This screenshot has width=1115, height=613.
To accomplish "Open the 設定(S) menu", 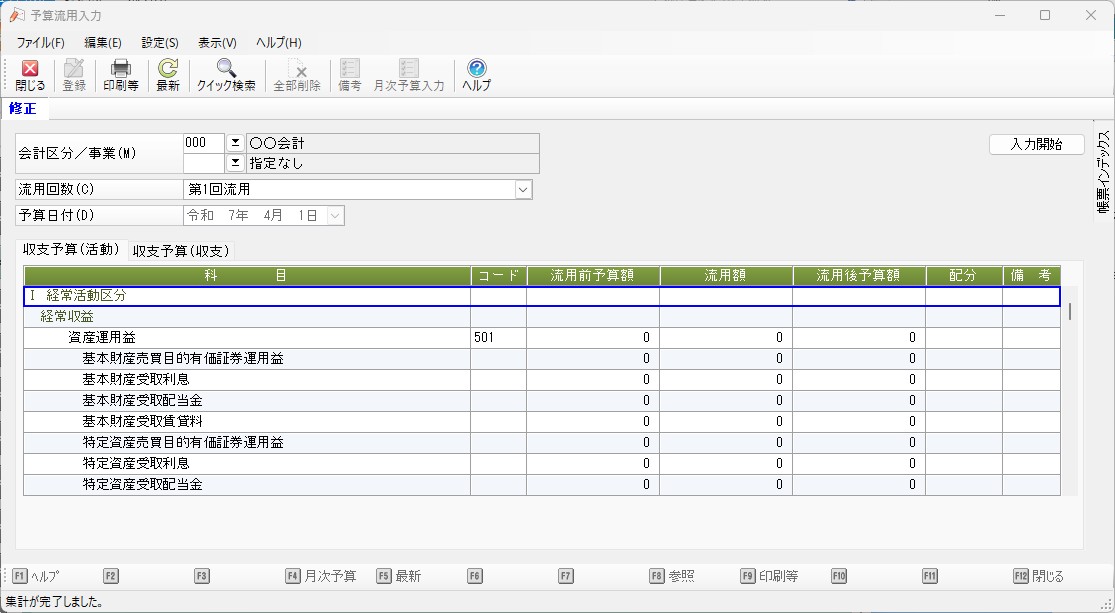I will pyautogui.click(x=160, y=43).
